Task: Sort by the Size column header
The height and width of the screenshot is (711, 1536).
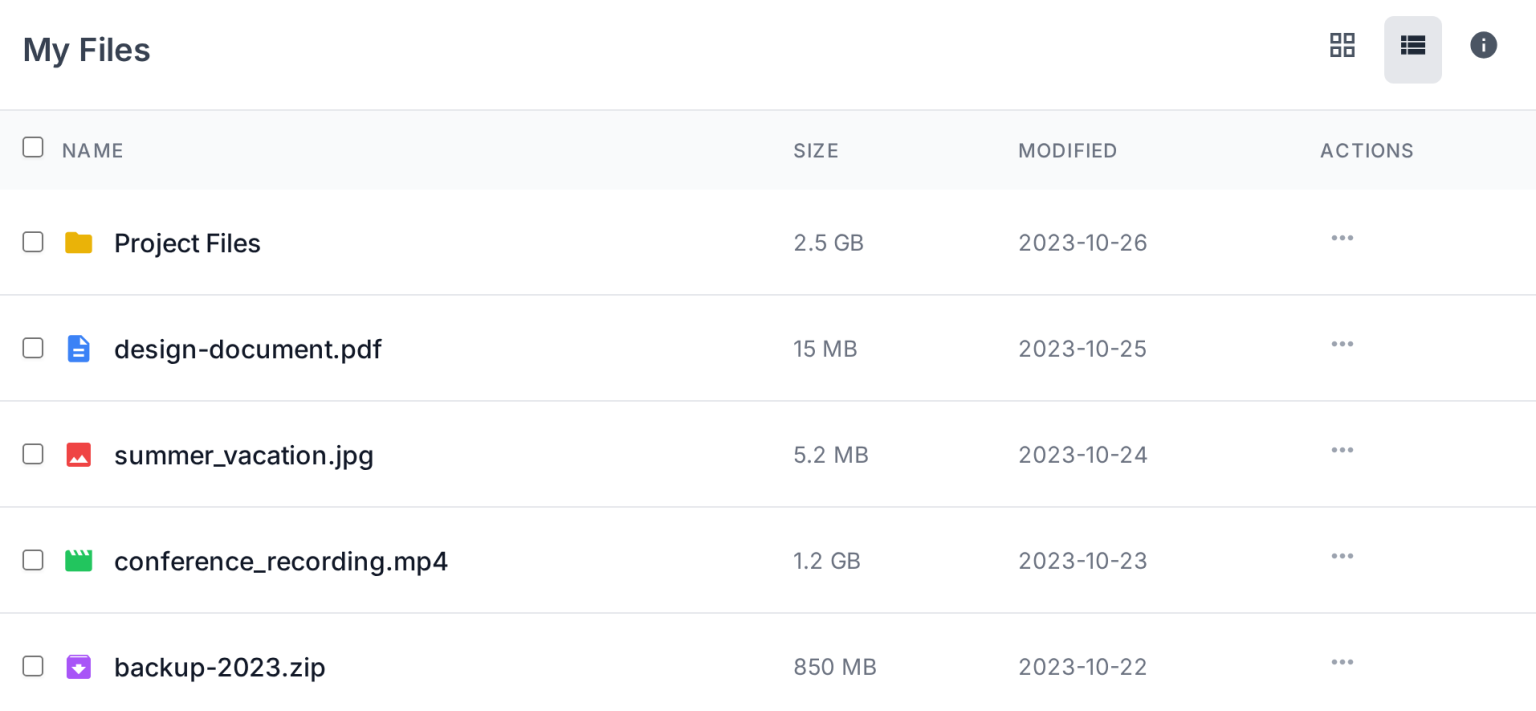Action: pos(815,151)
